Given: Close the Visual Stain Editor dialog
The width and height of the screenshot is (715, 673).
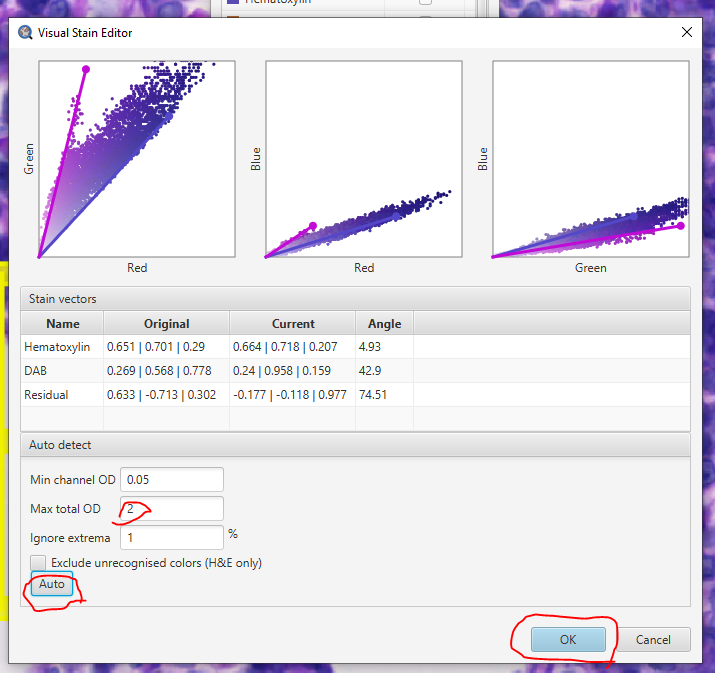Looking at the screenshot, I should tap(687, 32).
